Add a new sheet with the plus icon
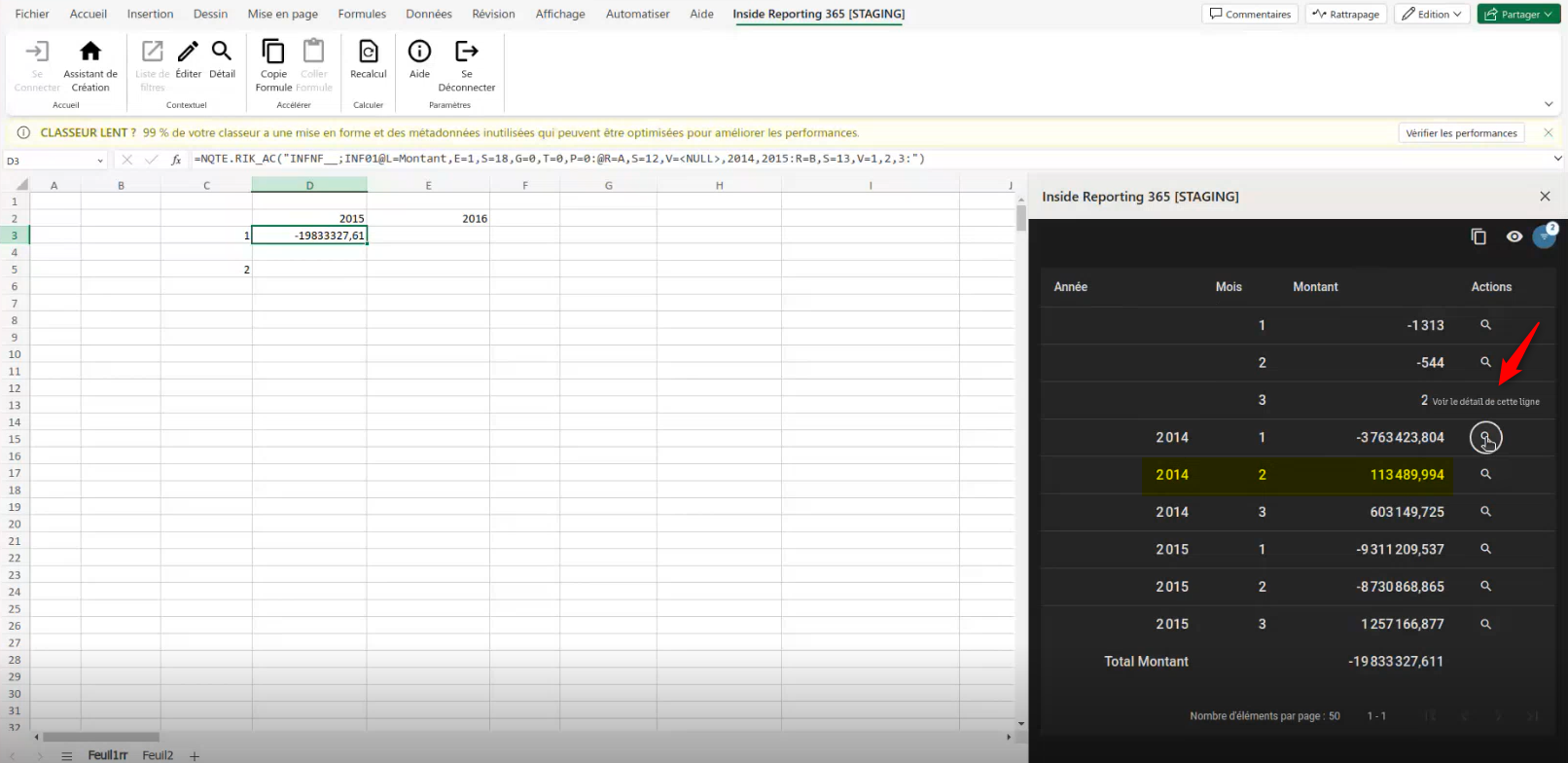This screenshot has width=1568, height=763. pos(195,756)
